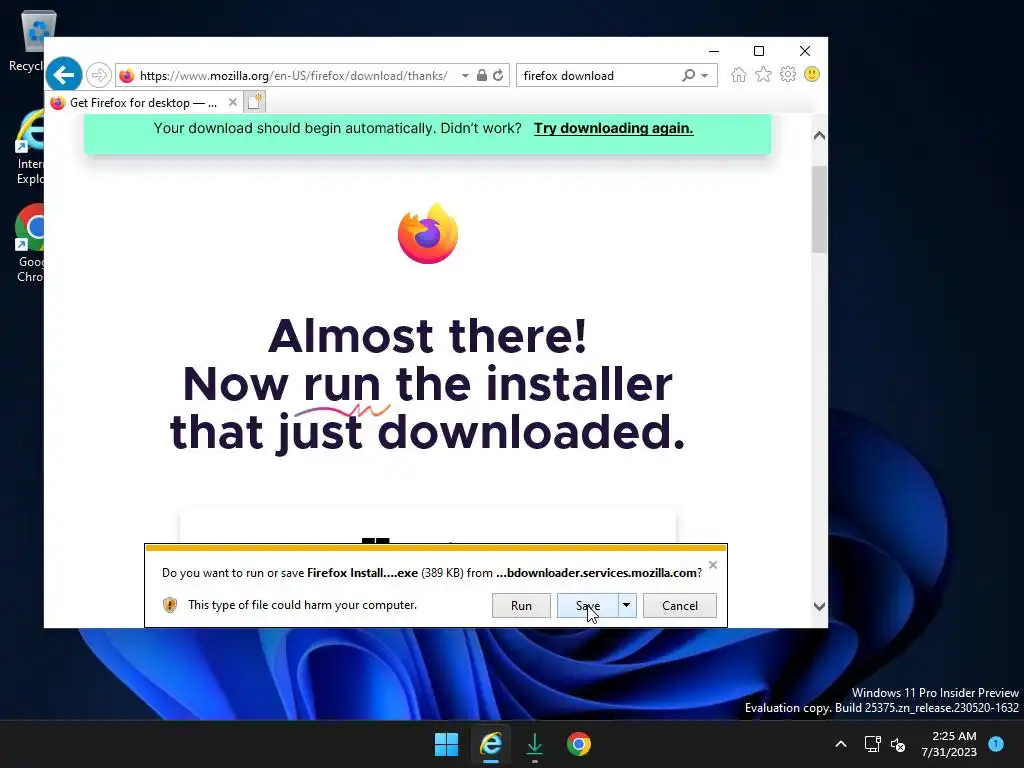Image resolution: width=1024 pixels, height=768 pixels.
Task: Click the Firefox favicon in address bar
Action: tap(127, 76)
